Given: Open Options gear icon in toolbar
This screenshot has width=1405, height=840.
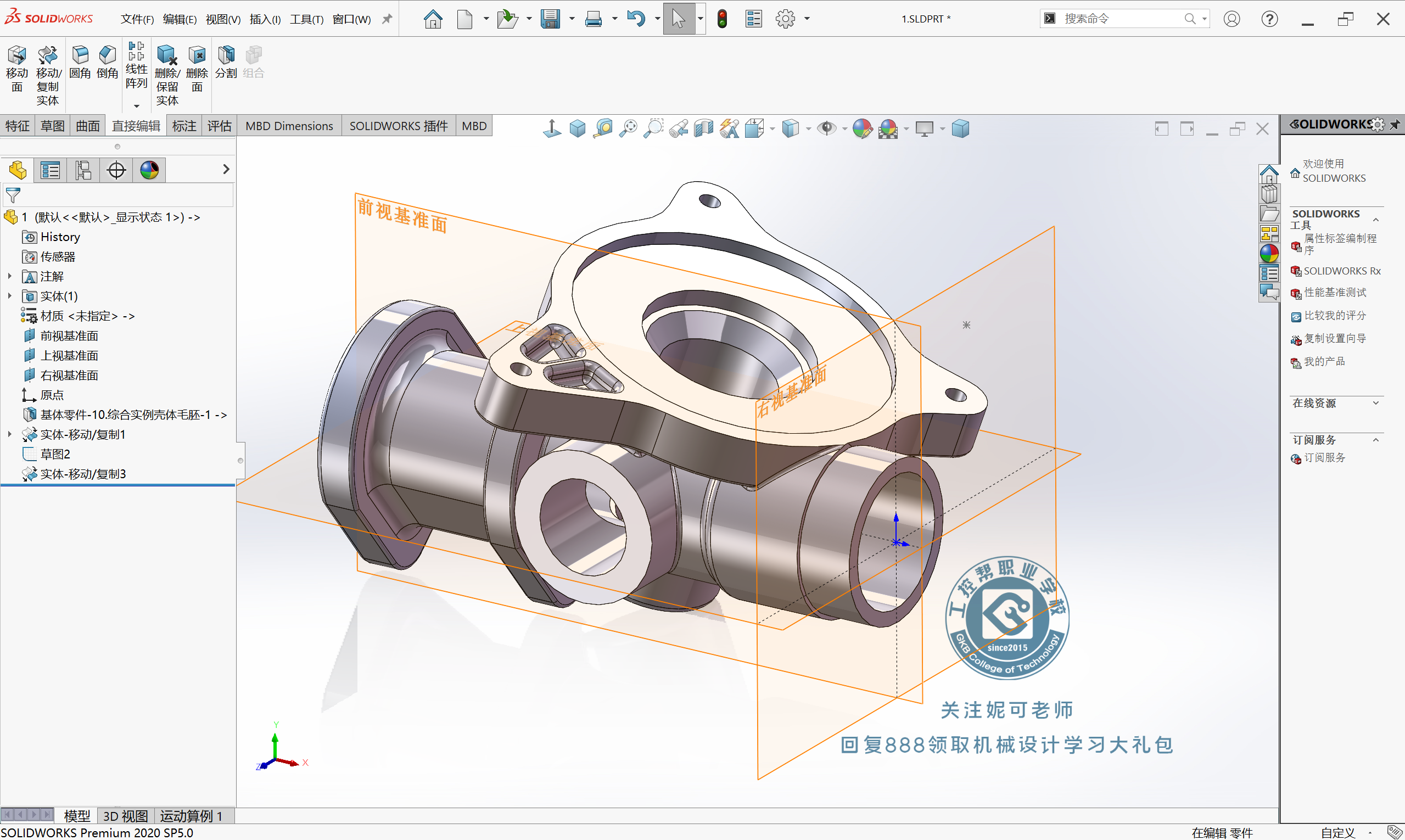Looking at the screenshot, I should 786,19.
